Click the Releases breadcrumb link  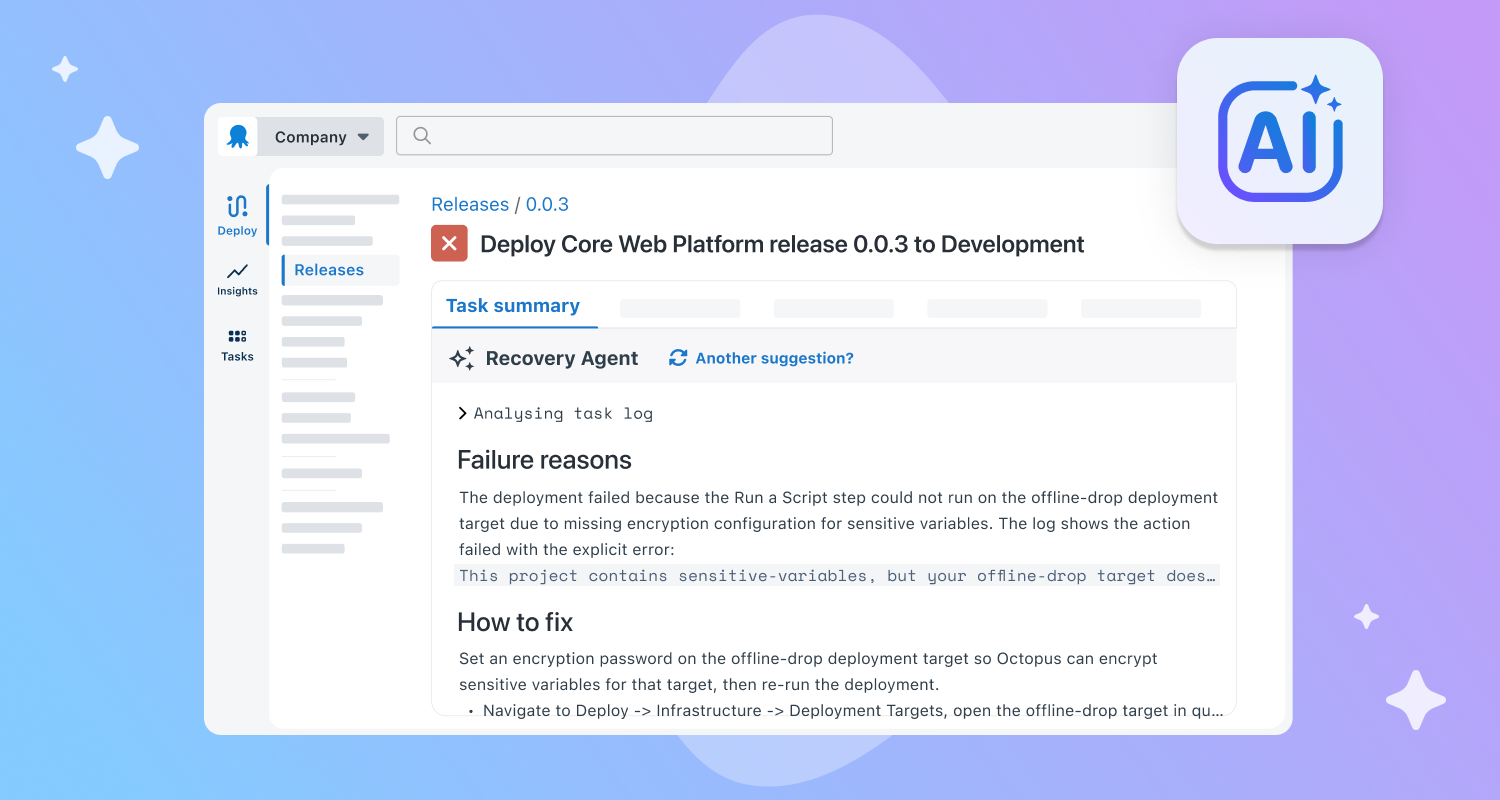[470, 204]
